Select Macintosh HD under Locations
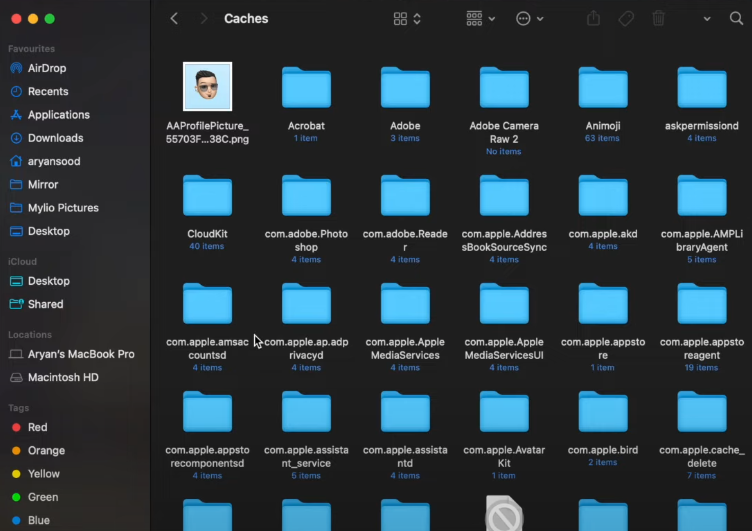This screenshot has height=531, width=752. pos(62,377)
